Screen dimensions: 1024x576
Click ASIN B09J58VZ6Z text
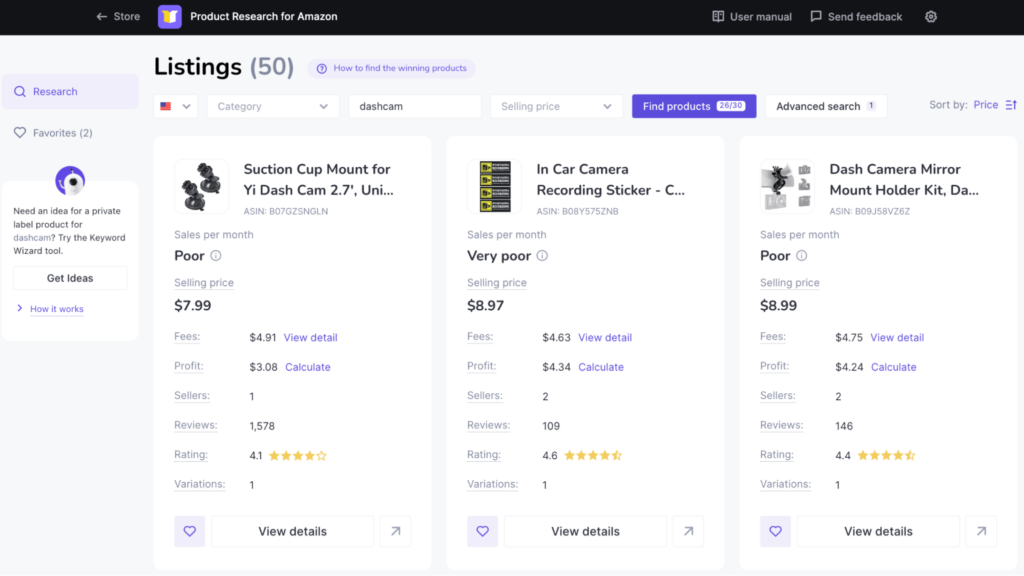click(x=870, y=212)
